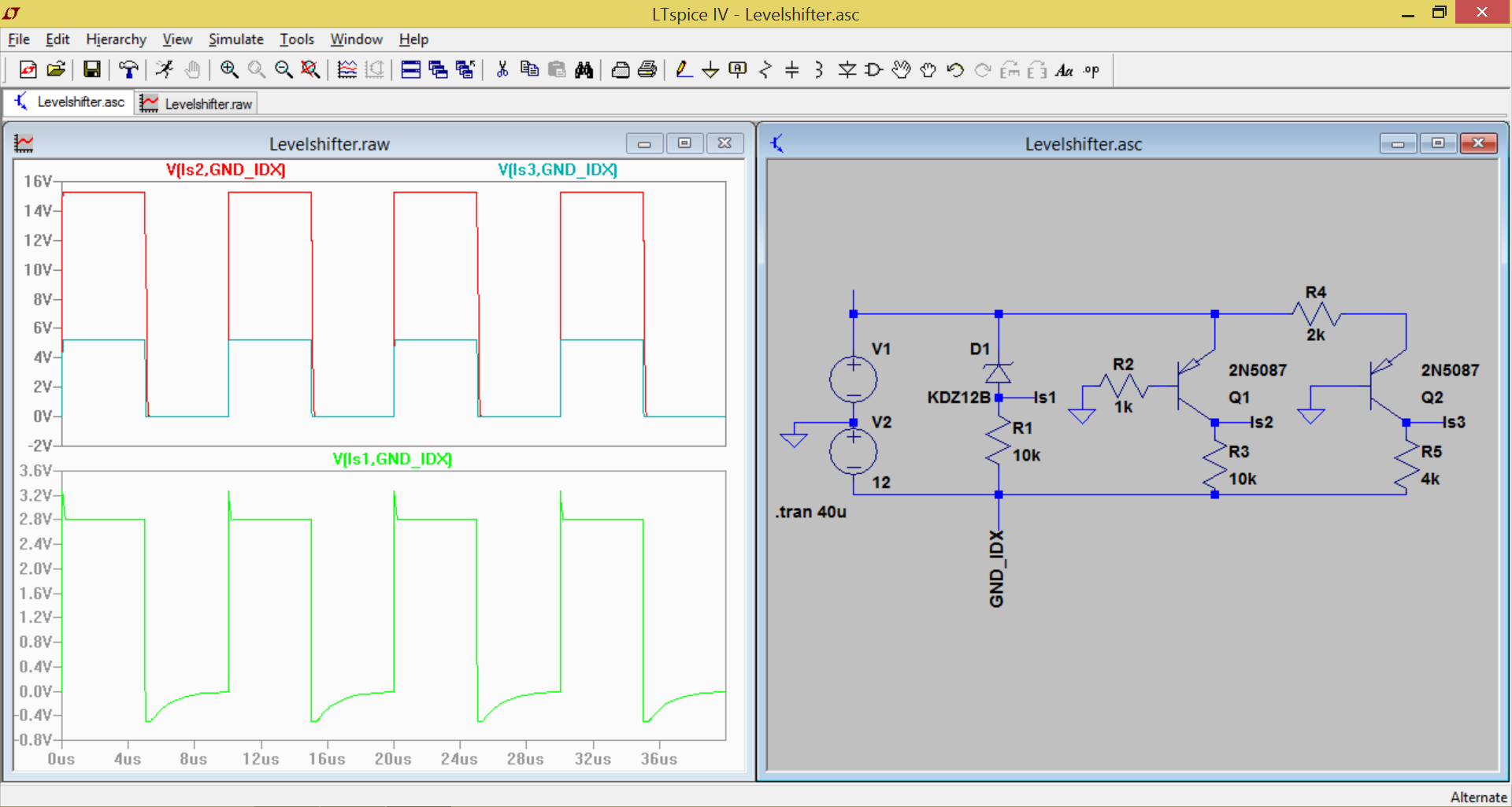Click the R5 4k value label
1512x807 pixels.
[x=1430, y=479]
